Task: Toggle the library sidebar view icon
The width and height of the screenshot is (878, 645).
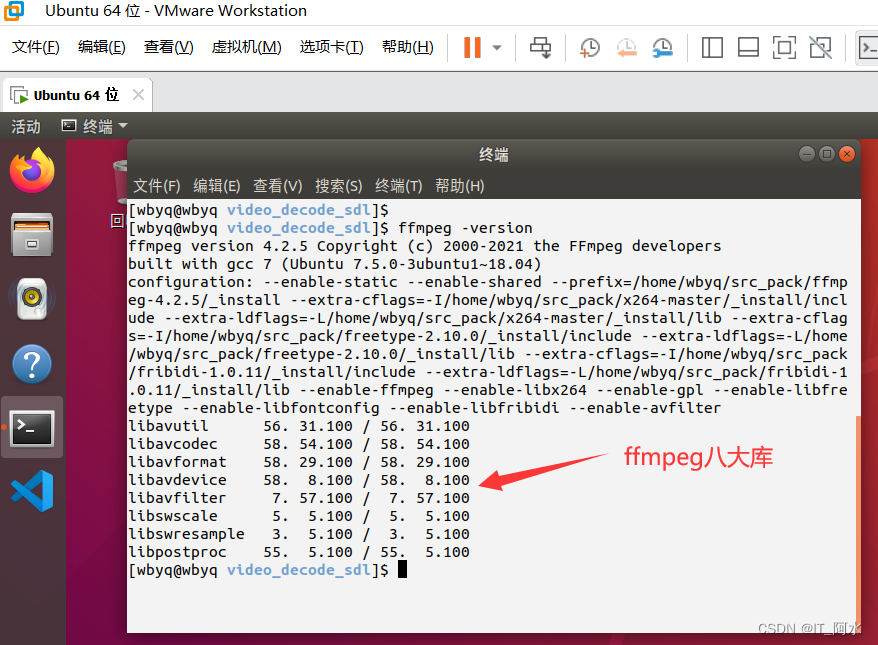Action: 712,48
